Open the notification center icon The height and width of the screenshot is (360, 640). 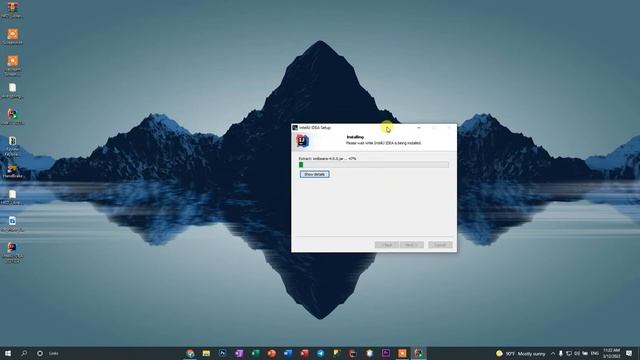629,353
